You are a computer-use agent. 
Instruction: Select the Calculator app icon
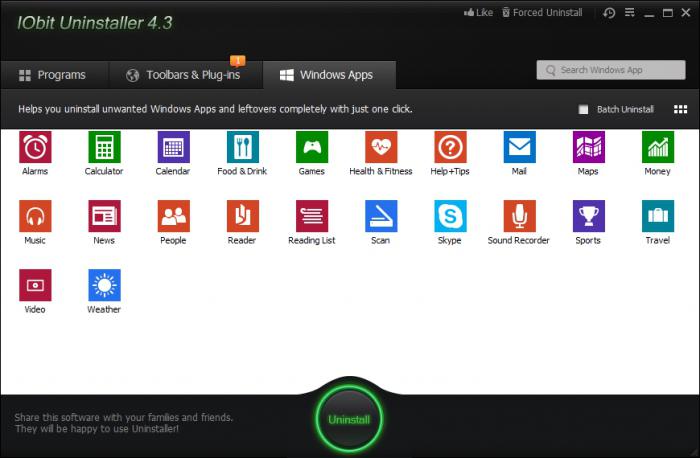click(104, 147)
